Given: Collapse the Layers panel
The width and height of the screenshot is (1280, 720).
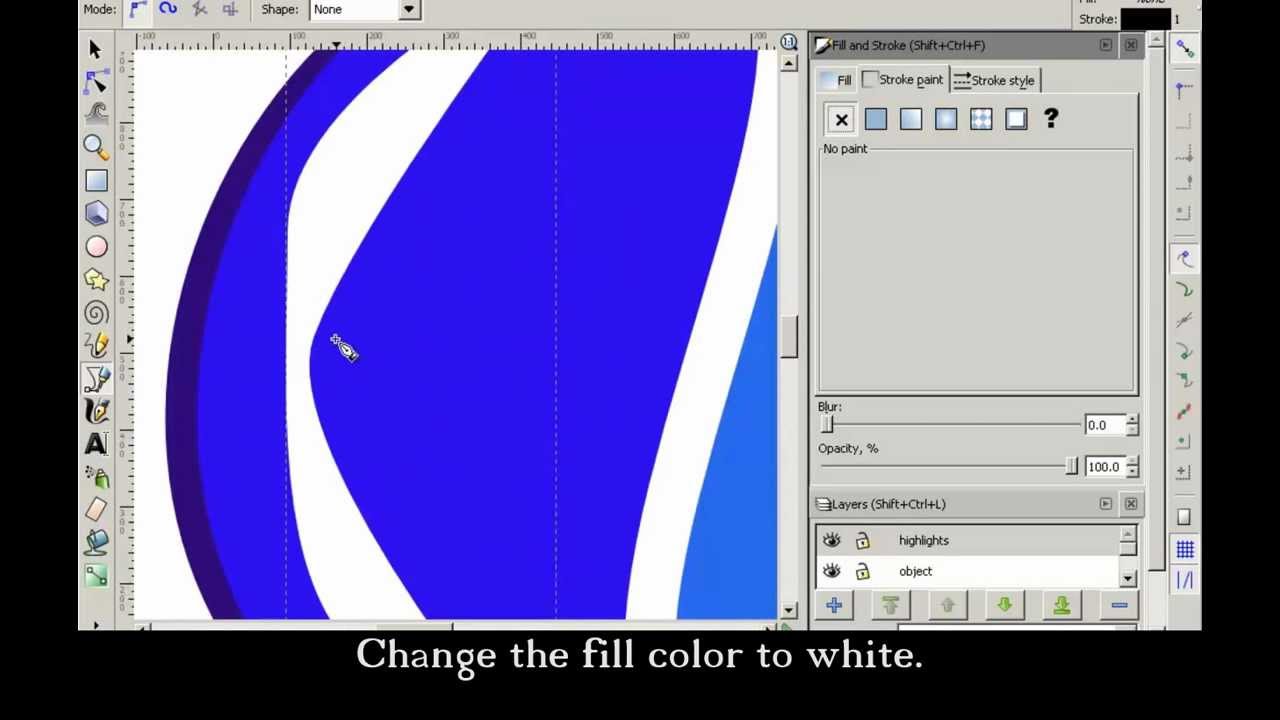Looking at the screenshot, I should coord(1105,504).
